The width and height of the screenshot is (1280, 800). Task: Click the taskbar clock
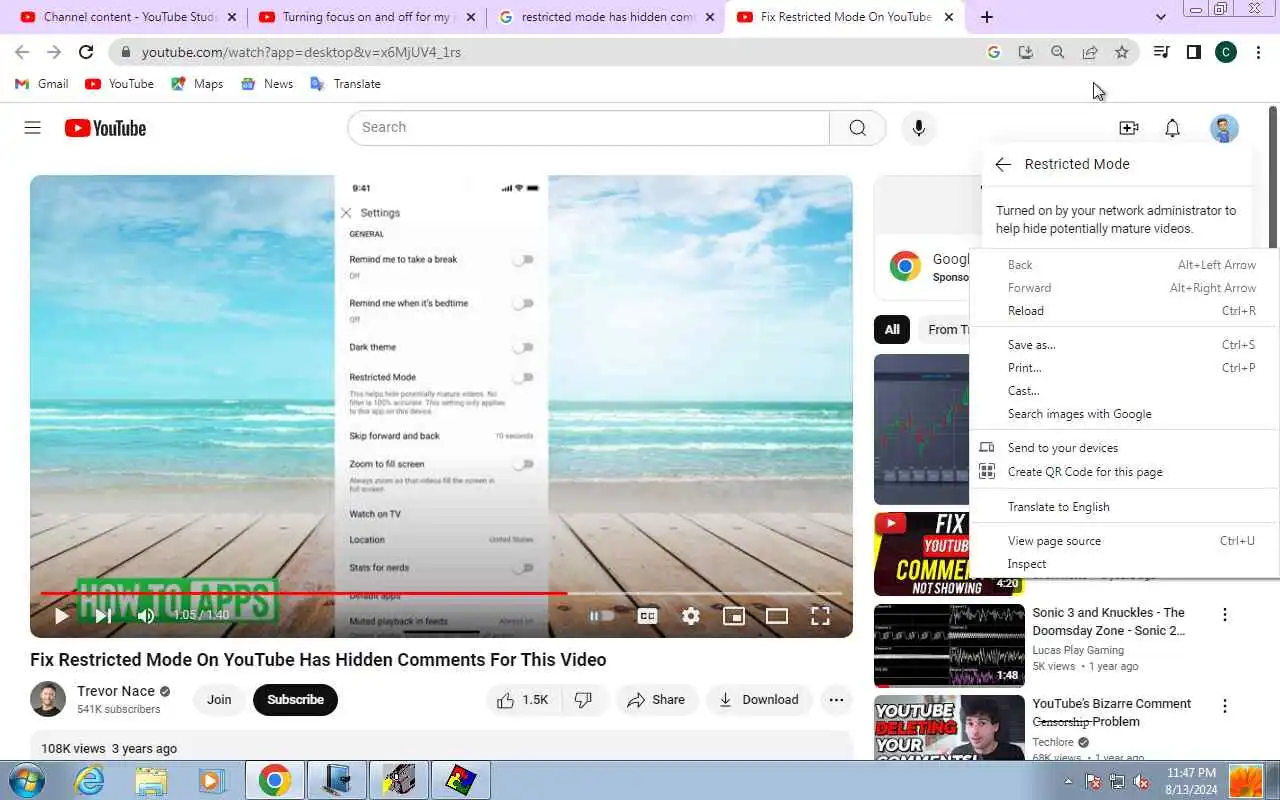[x=1191, y=780]
